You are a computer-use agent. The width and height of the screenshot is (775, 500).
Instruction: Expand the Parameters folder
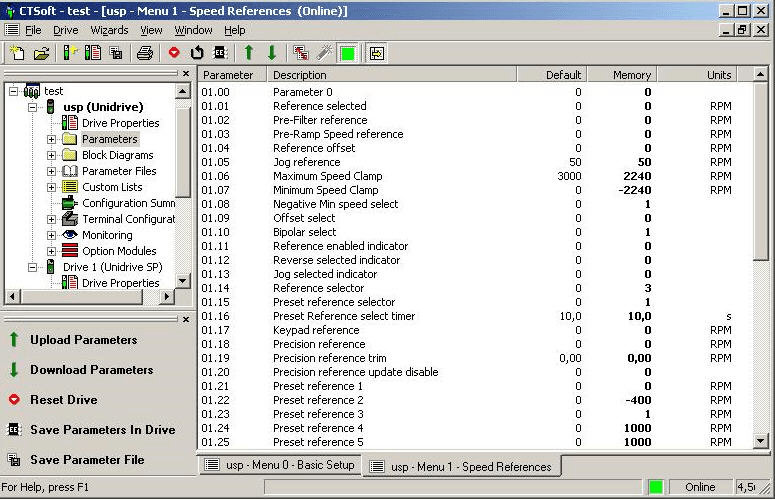pos(51,139)
